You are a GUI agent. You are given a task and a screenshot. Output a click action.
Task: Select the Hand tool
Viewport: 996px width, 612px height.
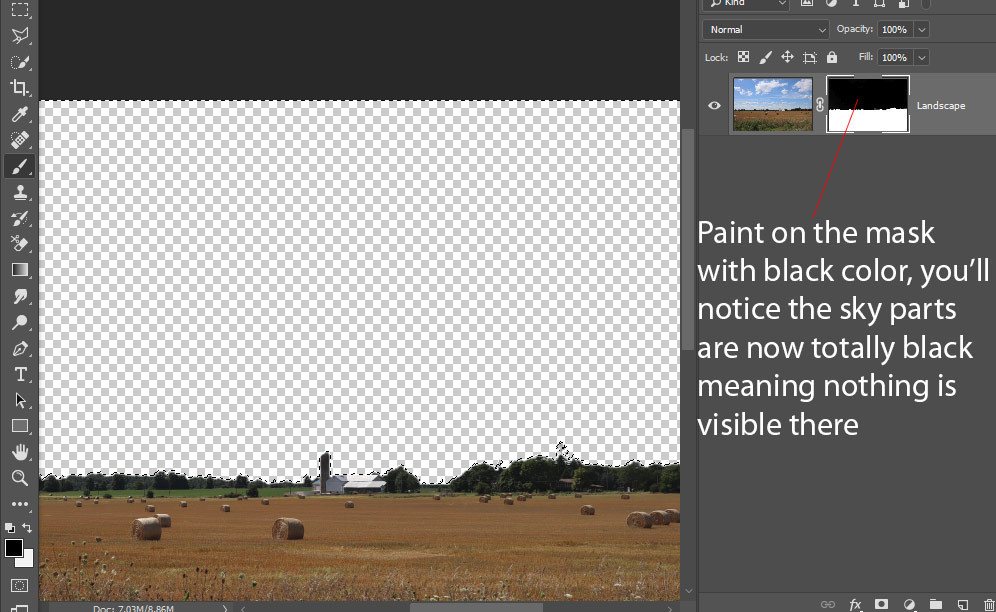click(19, 452)
